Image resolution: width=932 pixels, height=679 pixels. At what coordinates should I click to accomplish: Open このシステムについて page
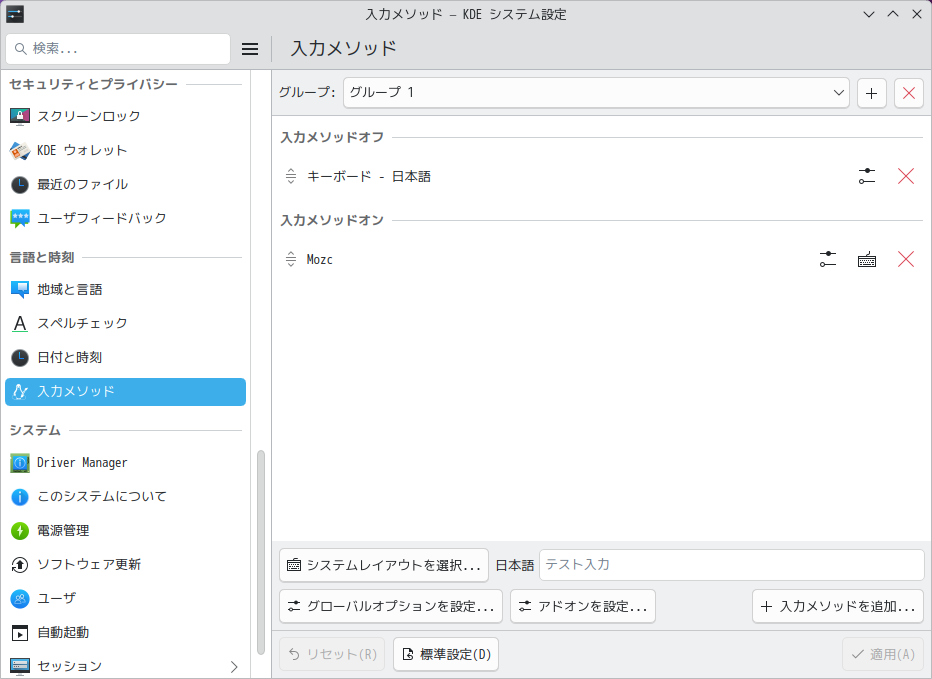[125, 496]
